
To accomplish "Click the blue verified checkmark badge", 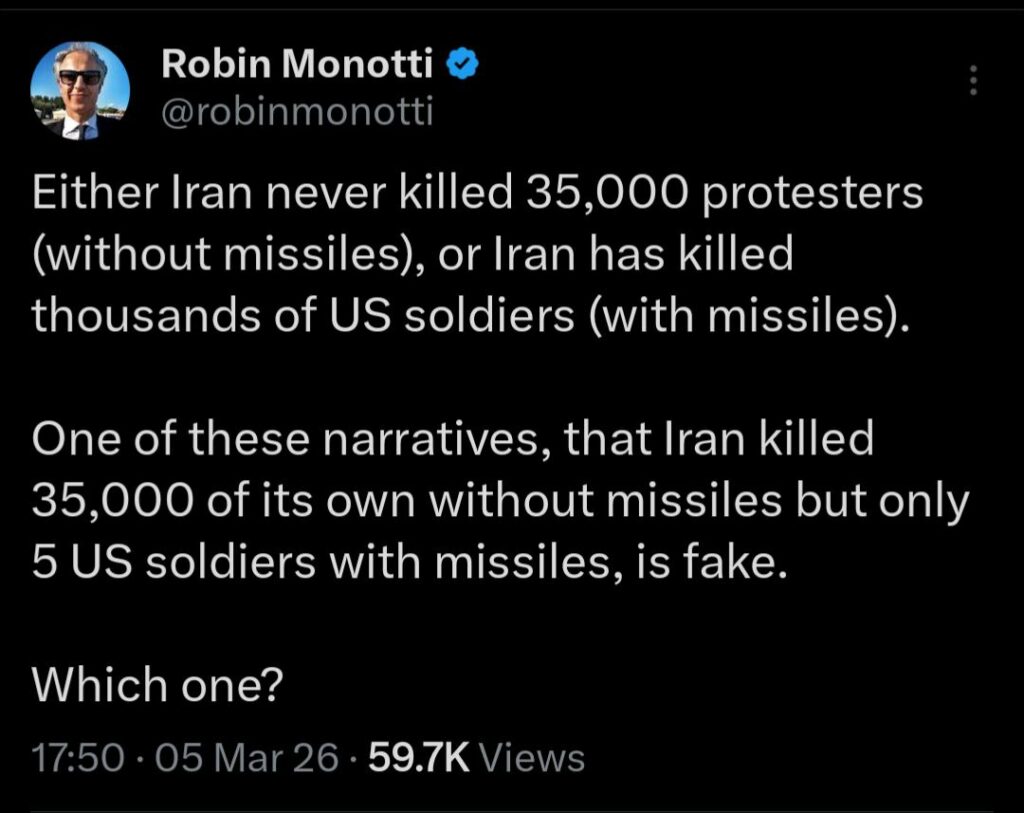I will click(459, 65).
